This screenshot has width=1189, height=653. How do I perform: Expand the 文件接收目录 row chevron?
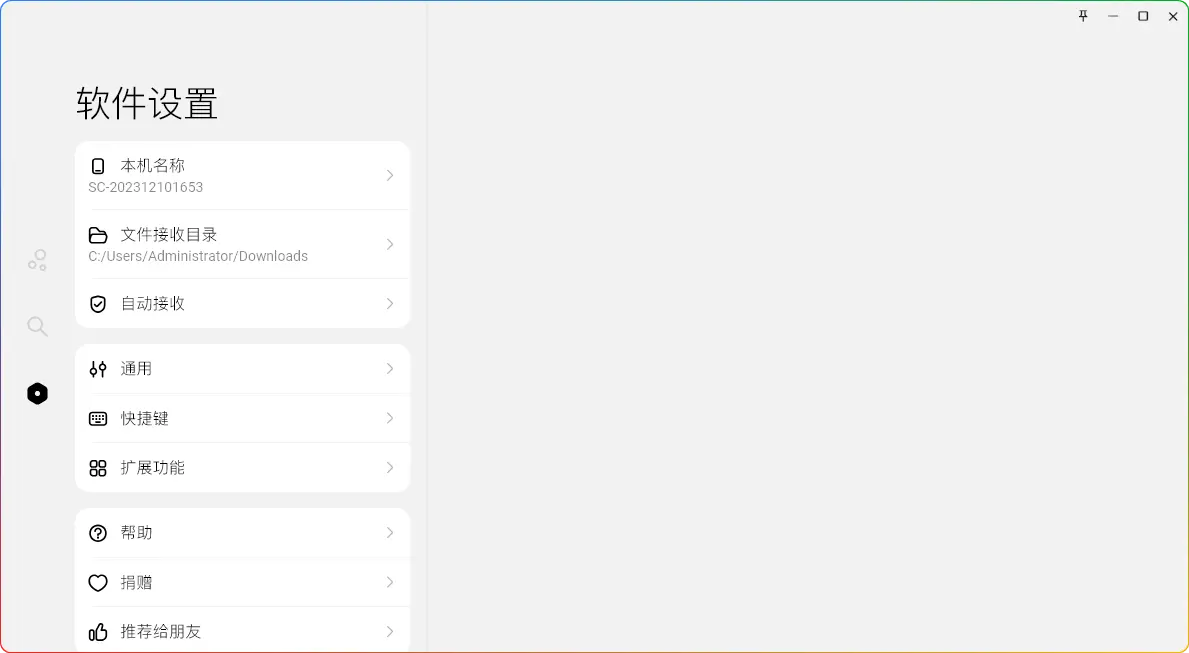click(x=390, y=244)
